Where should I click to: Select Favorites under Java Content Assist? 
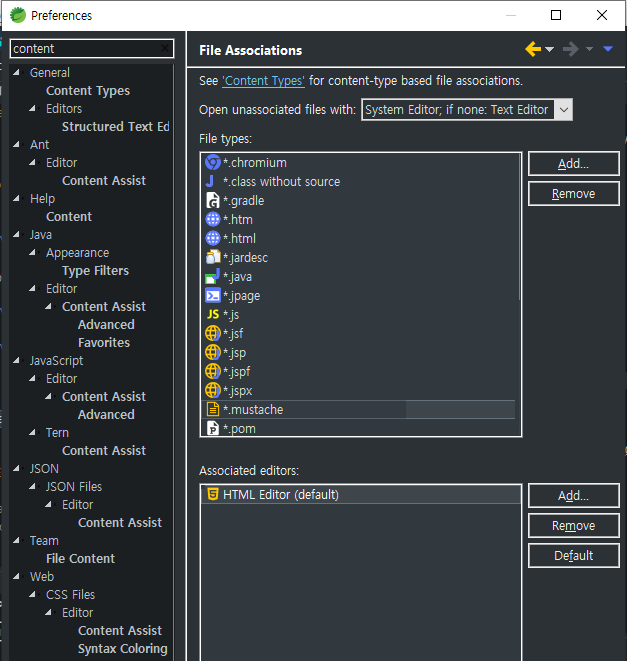[x=104, y=342]
